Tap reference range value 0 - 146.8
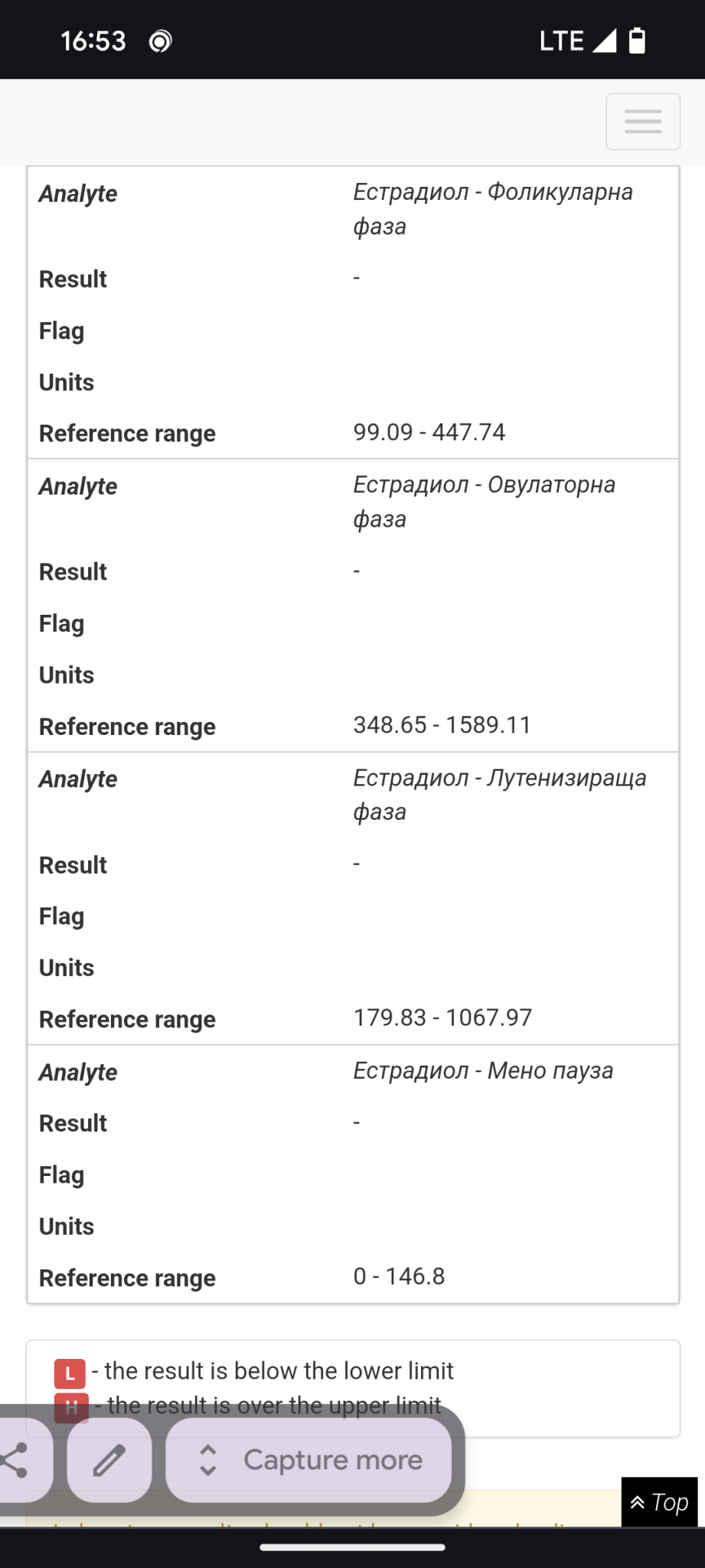705x1568 pixels. pyautogui.click(x=399, y=1276)
